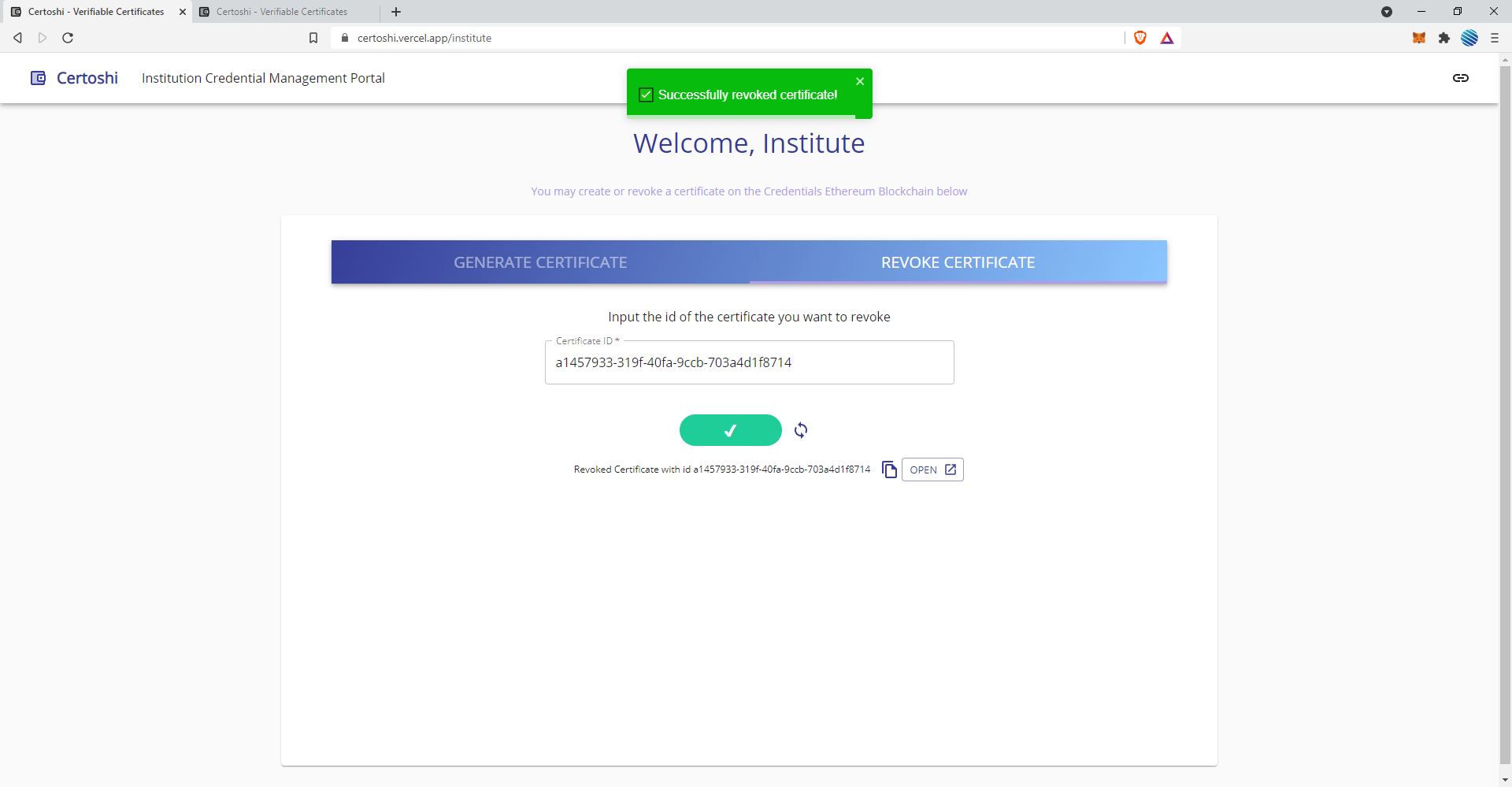
Task: Click the browser forward arrow
Action: tap(43, 38)
